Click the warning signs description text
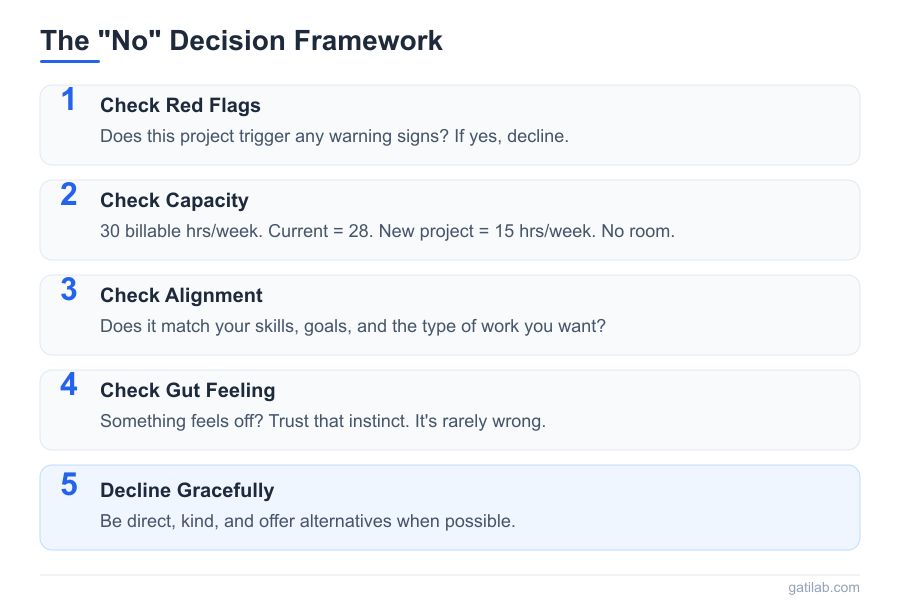Image resolution: width=900 pixels, height=600 pixels. click(x=334, y=136)
